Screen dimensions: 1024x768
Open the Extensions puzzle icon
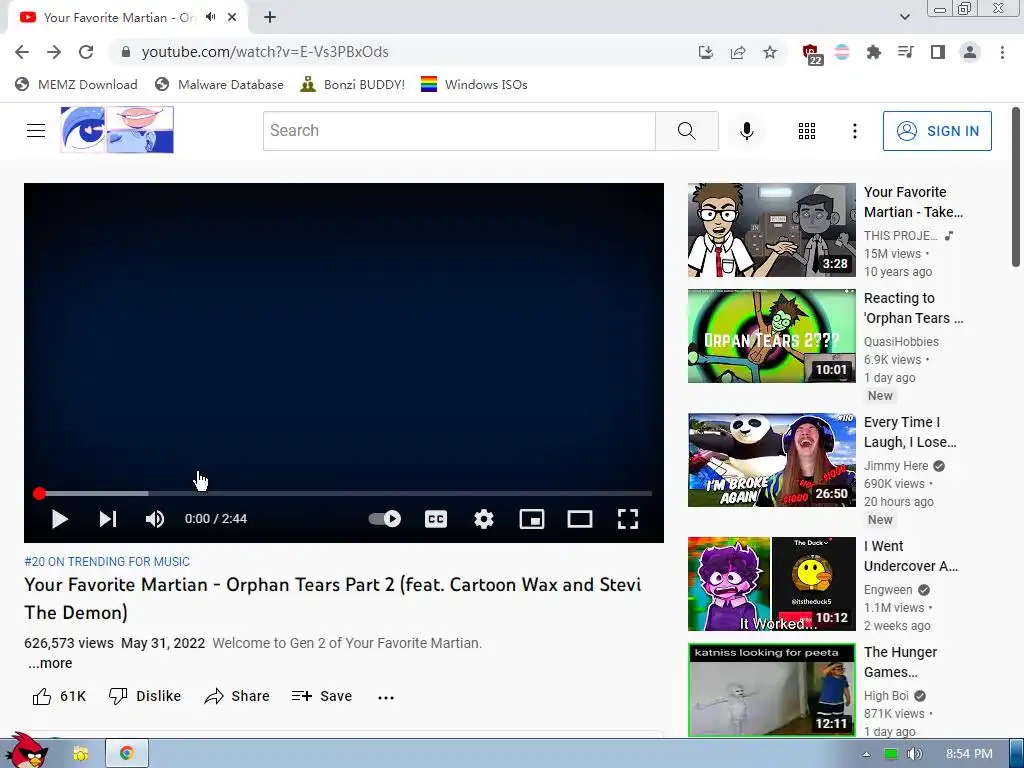coord(874,52)
